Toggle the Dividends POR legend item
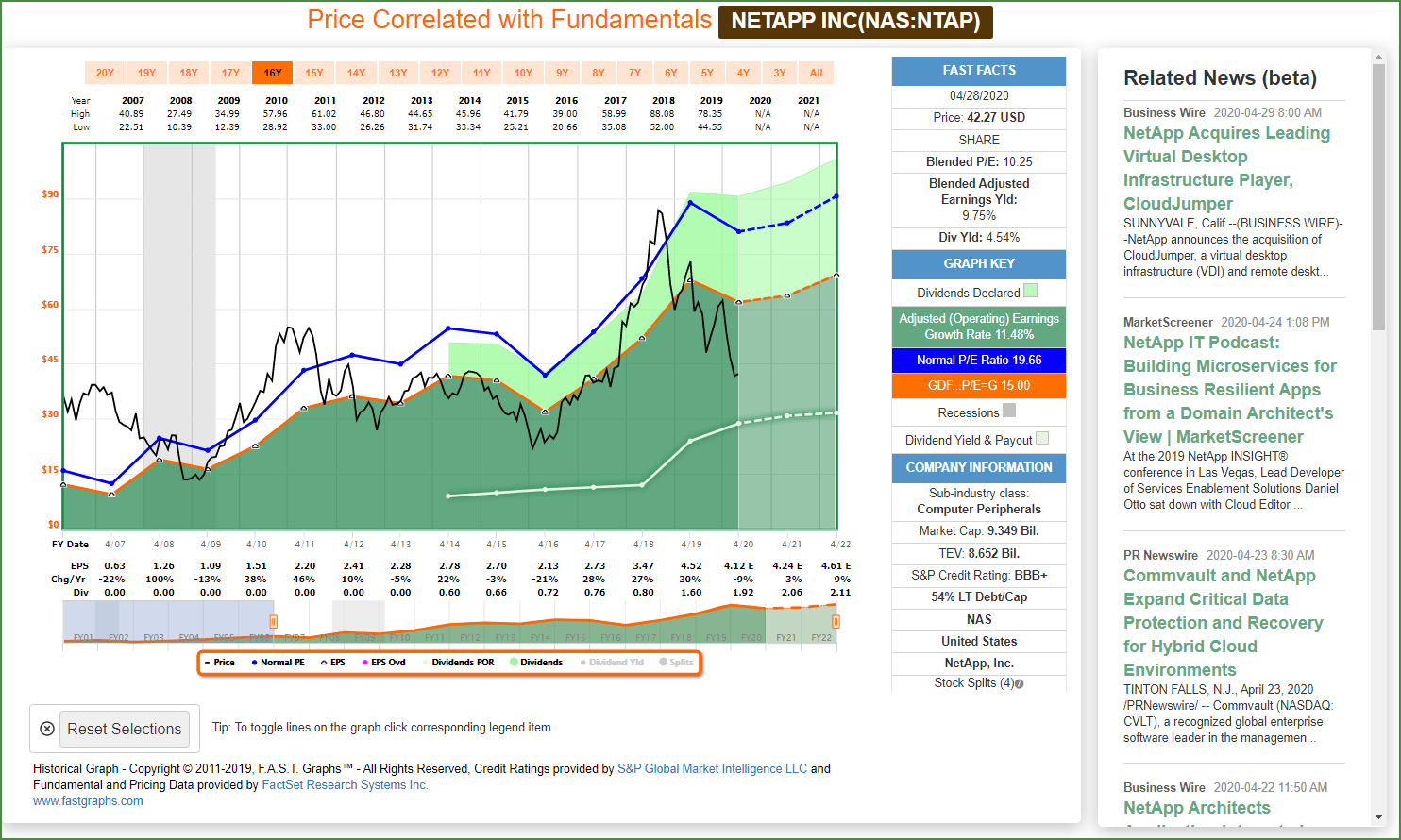Image resolution: width=1401 pixels, height=840 pixels. (459, 663)
